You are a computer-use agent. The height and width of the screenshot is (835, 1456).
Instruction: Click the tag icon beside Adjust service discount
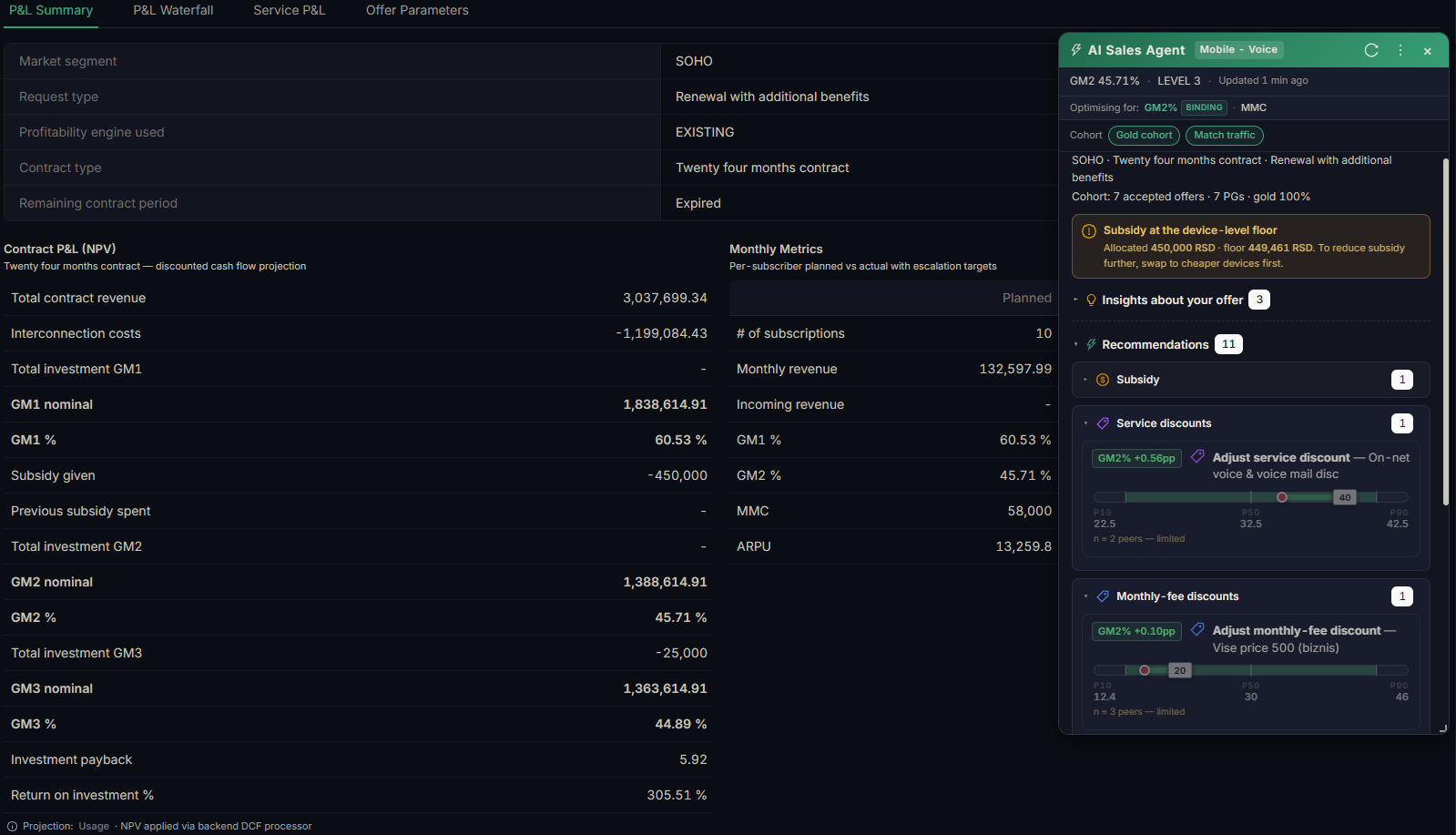click(x=1197, y=457)
